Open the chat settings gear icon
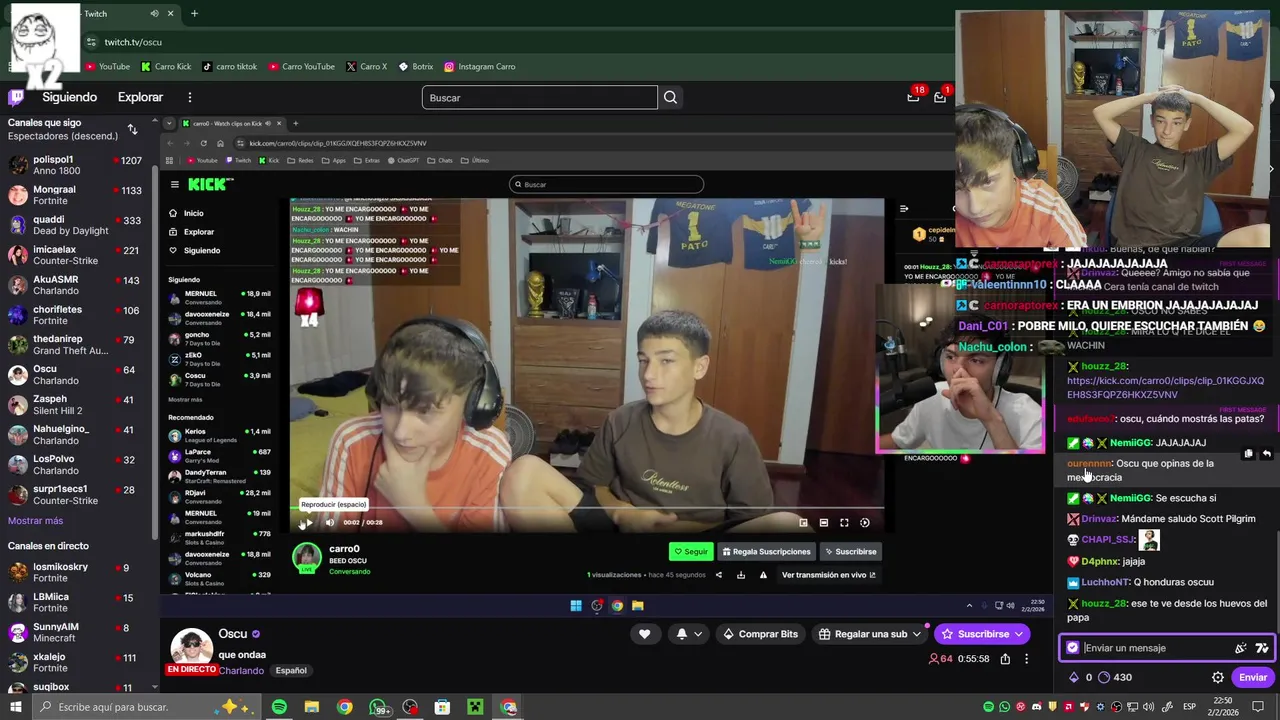Image resolution: width=1280 pixels, height=720 pixels. [x=1218, y=677]
